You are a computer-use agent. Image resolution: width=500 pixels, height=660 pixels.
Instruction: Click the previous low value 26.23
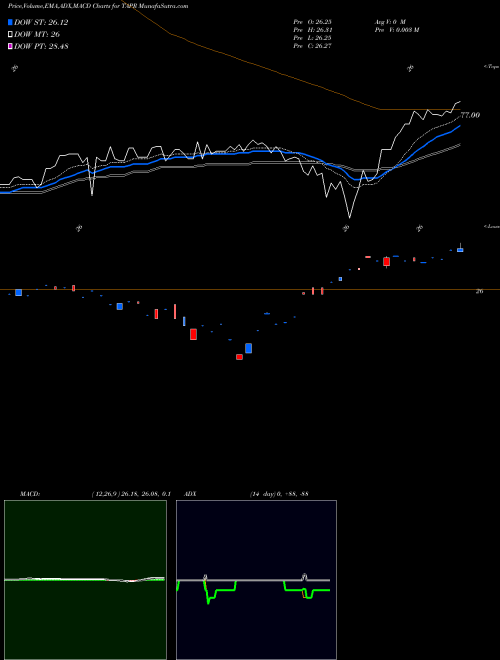coord(312,37)
